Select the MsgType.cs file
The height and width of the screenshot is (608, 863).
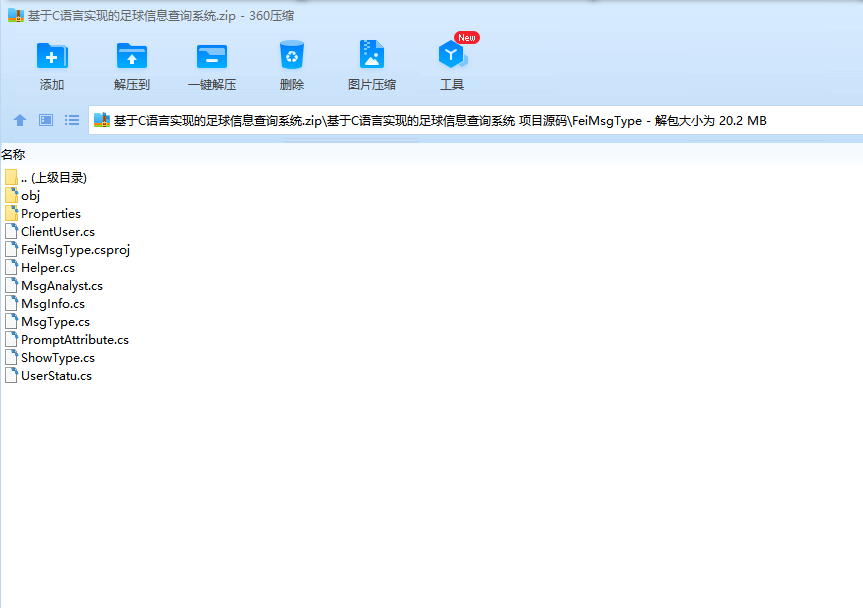tap(56, 322)
